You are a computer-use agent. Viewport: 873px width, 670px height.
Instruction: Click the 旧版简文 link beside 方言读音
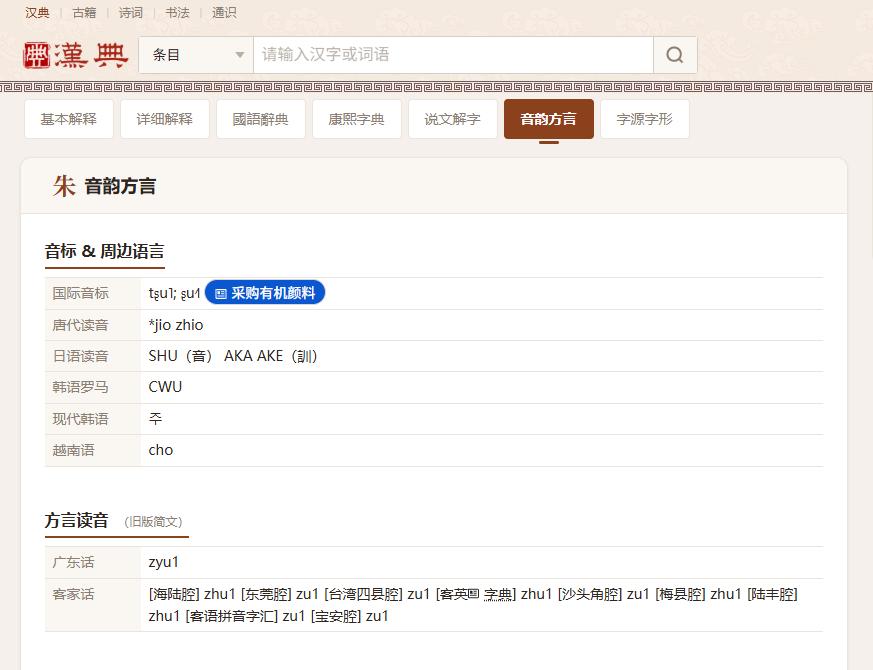point(153,522)
